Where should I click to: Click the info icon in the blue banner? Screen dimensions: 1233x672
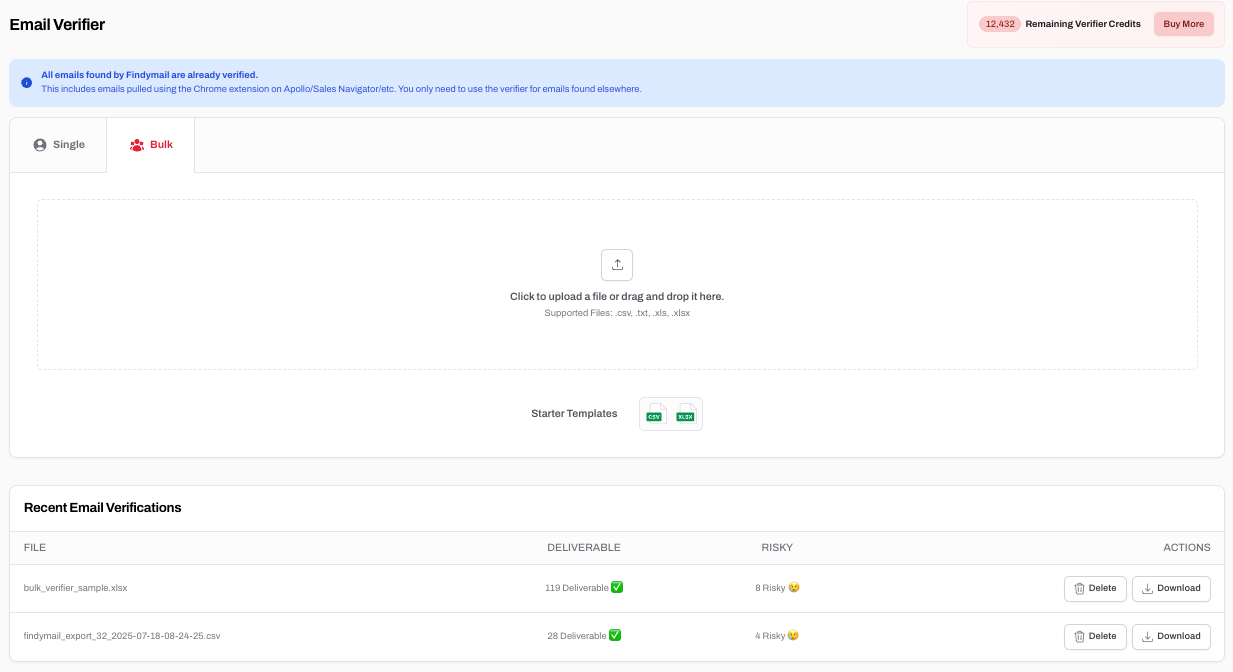(x=27, y=82)
